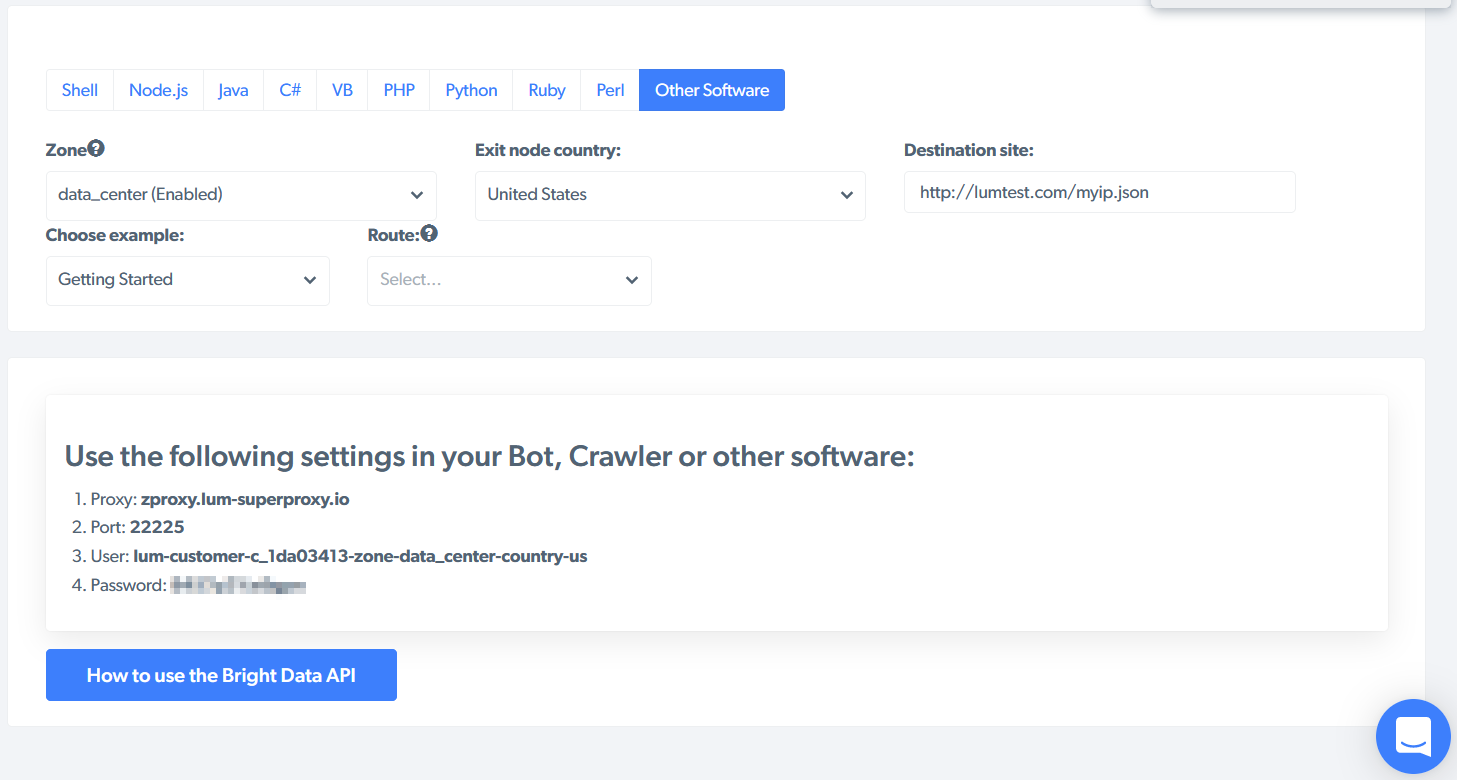1457x780 pixels.
Task: Open the Python tab
Action: 471,90
